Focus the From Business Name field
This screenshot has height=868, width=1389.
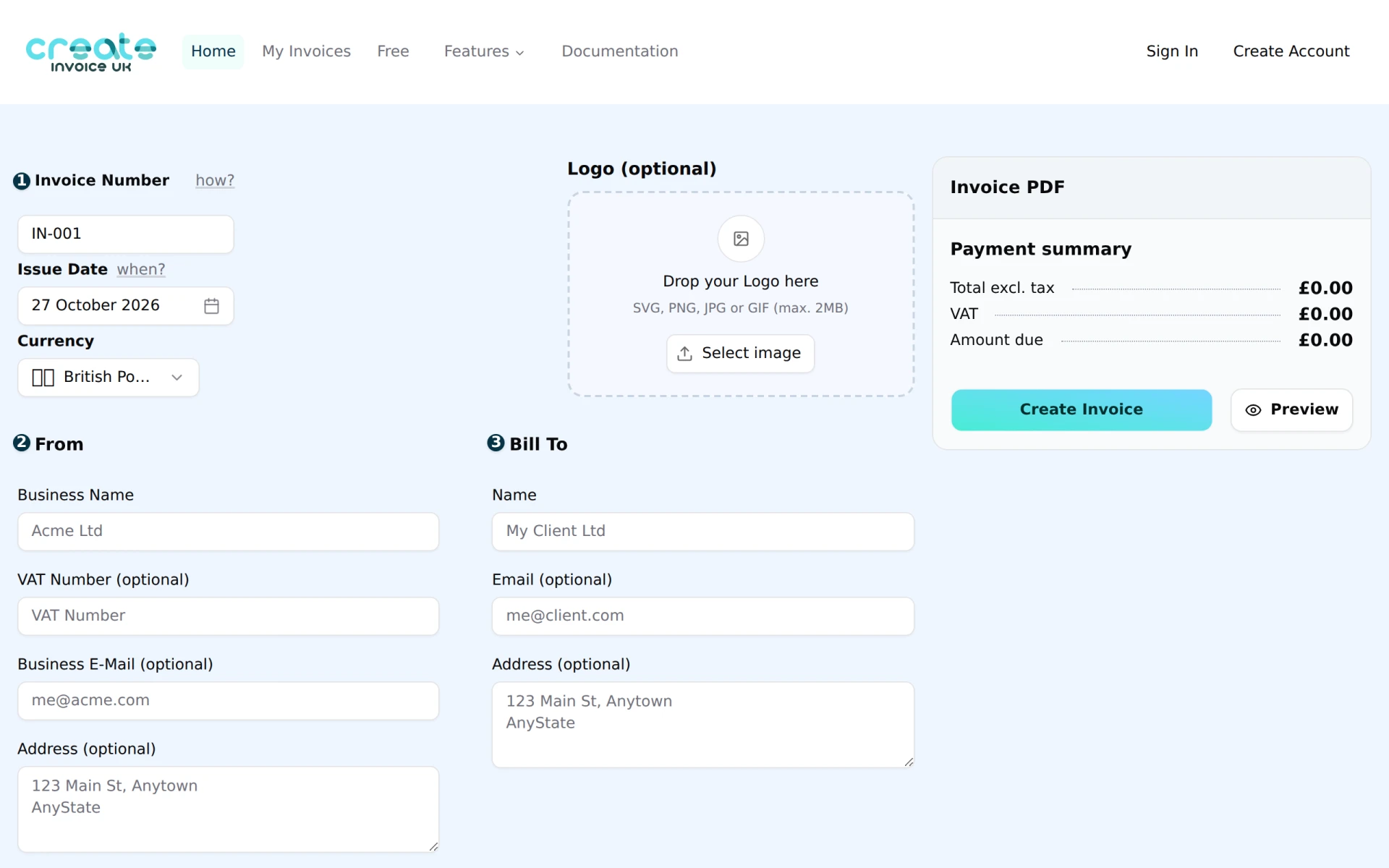229,532
